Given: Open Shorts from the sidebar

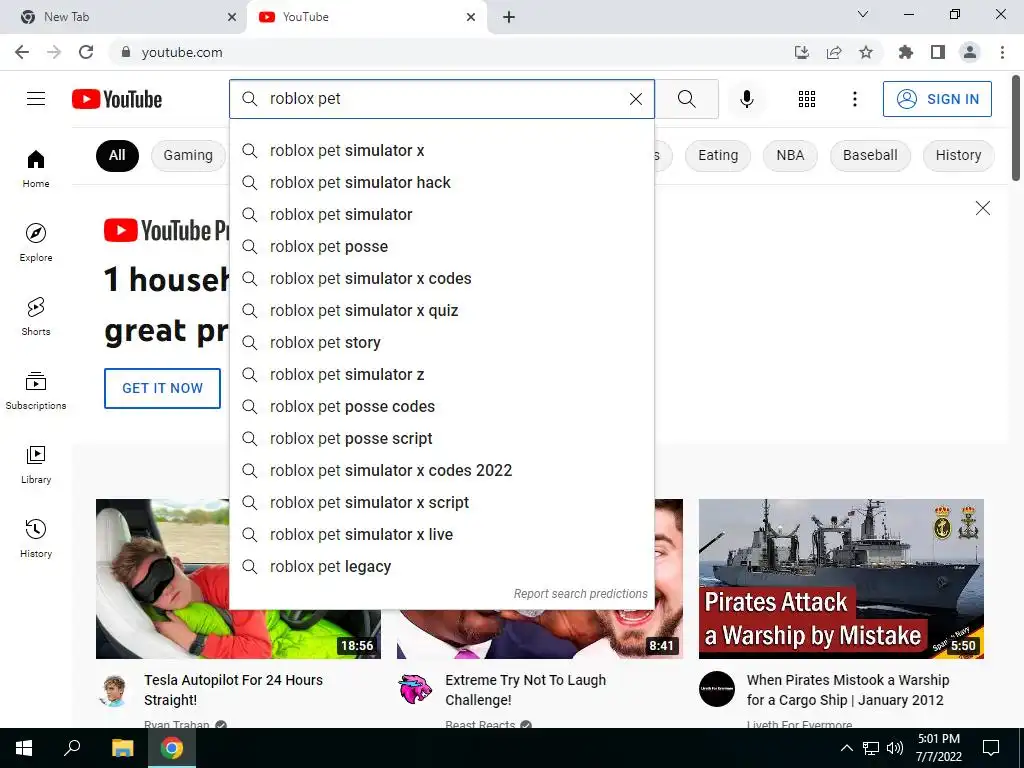Looking at the screenshot, I should [36, 316].
